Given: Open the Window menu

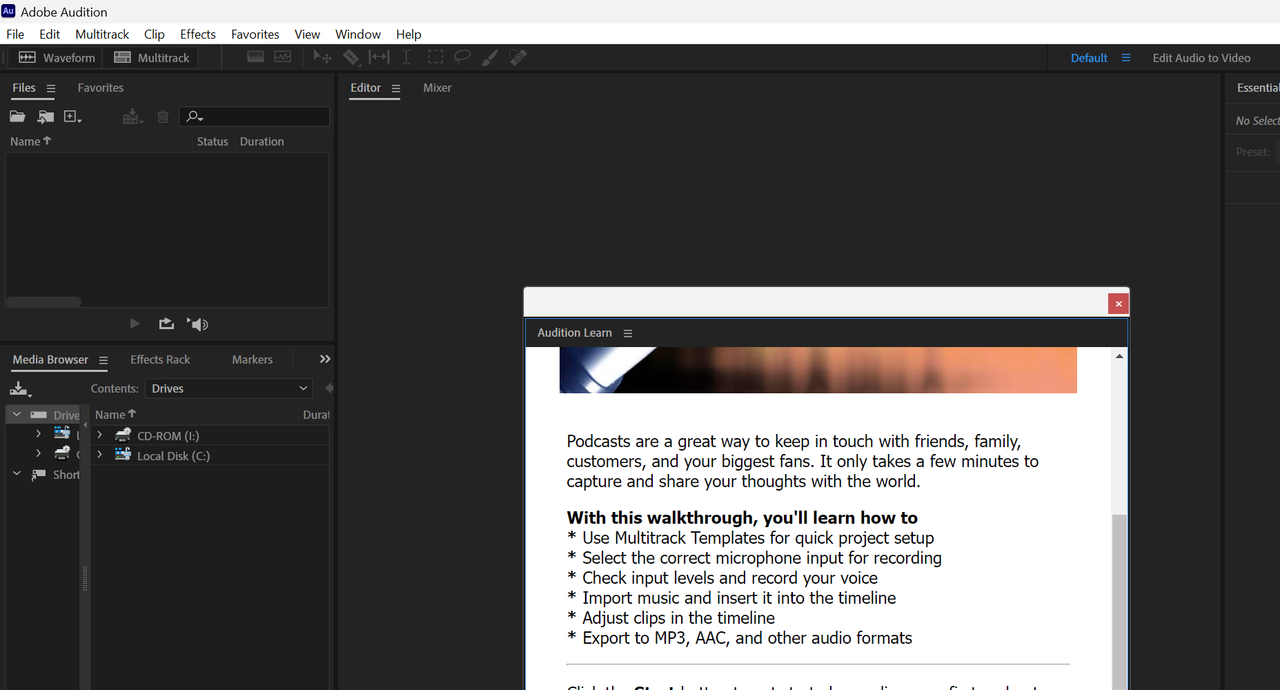Looking at the screenshot, I should [358, 34].
